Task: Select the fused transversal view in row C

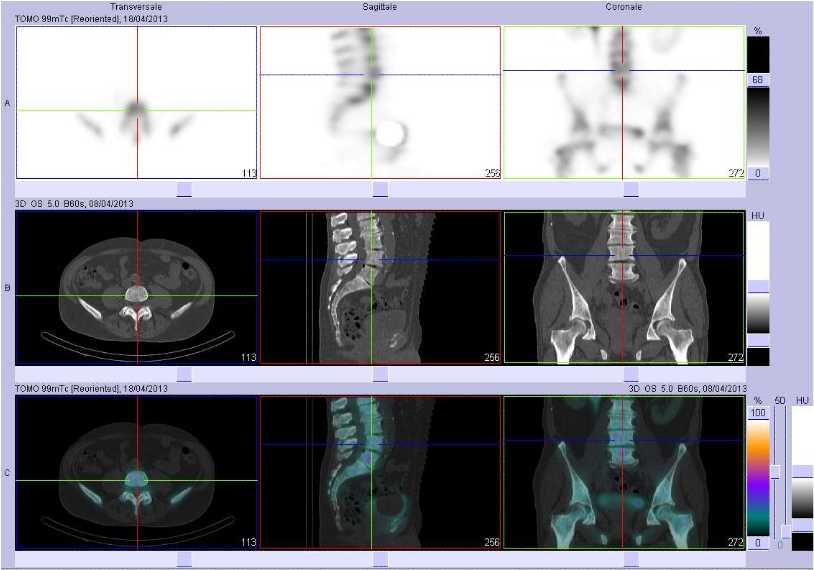Action: click(137, 472)
